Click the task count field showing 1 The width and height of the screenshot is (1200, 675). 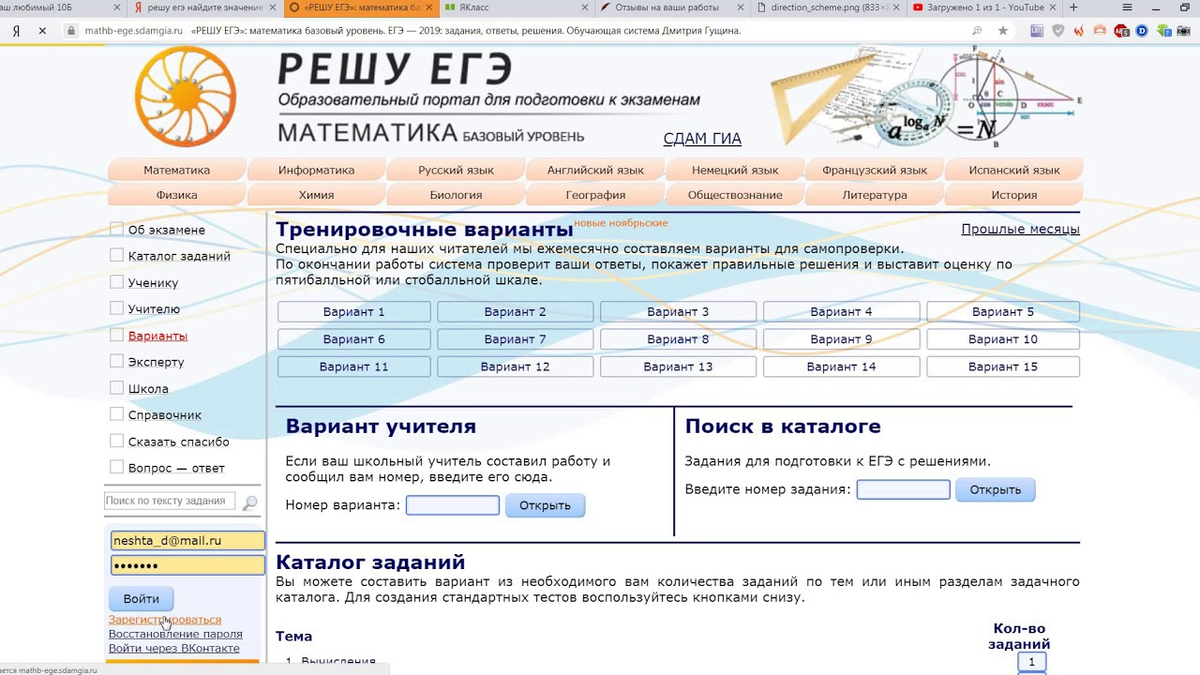(x=1031, y=662)
